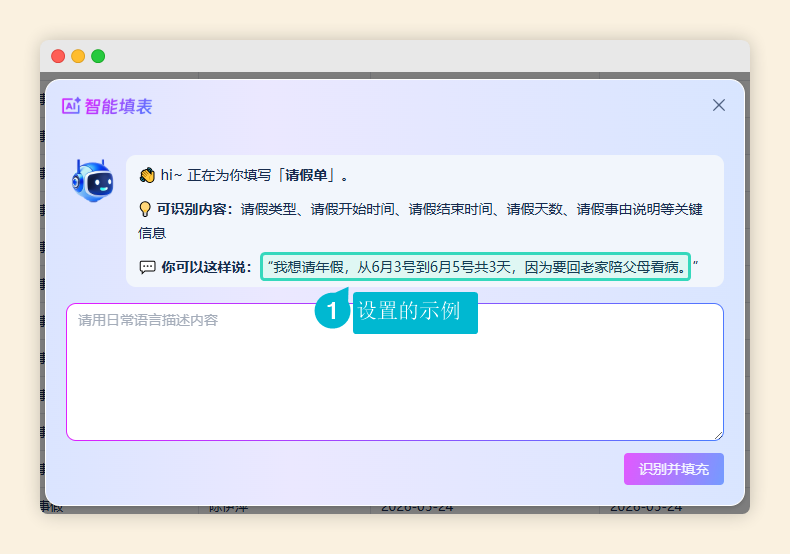
Task: Click the 可识别内容 label
Action: point(194,209)
